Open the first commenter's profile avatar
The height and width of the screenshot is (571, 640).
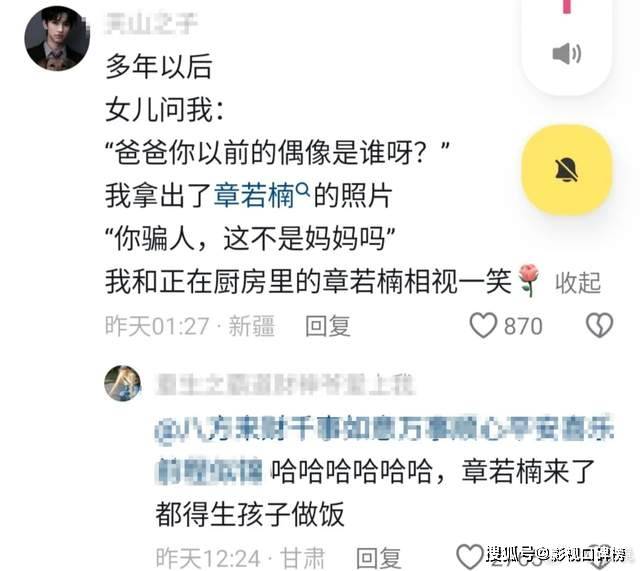57,38
